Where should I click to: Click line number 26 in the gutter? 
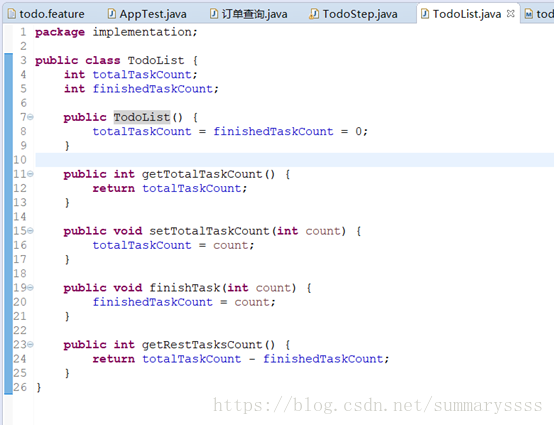[x=20, y=387]
